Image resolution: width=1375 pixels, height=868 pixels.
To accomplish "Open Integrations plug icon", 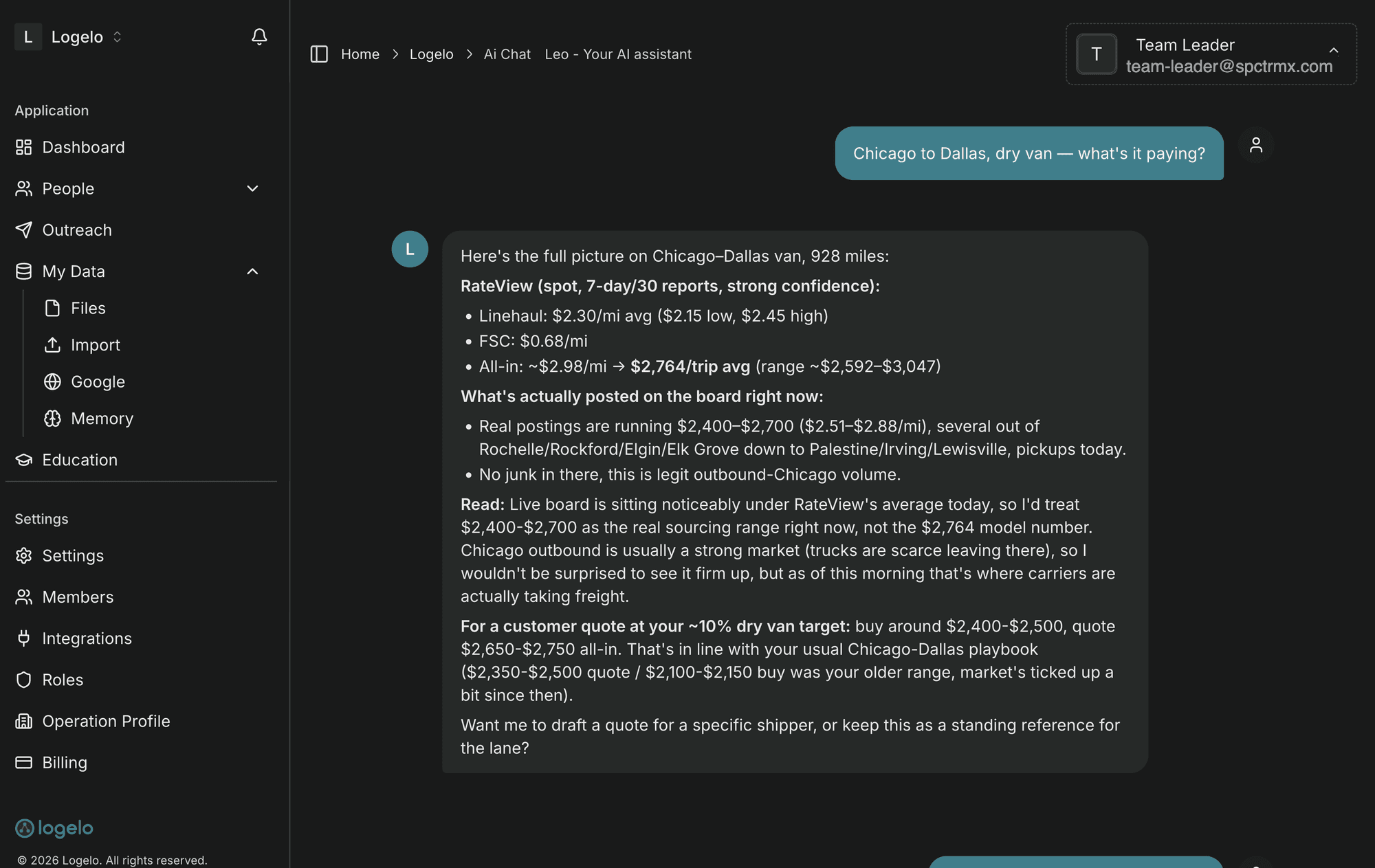I will [x=24, y=638].
